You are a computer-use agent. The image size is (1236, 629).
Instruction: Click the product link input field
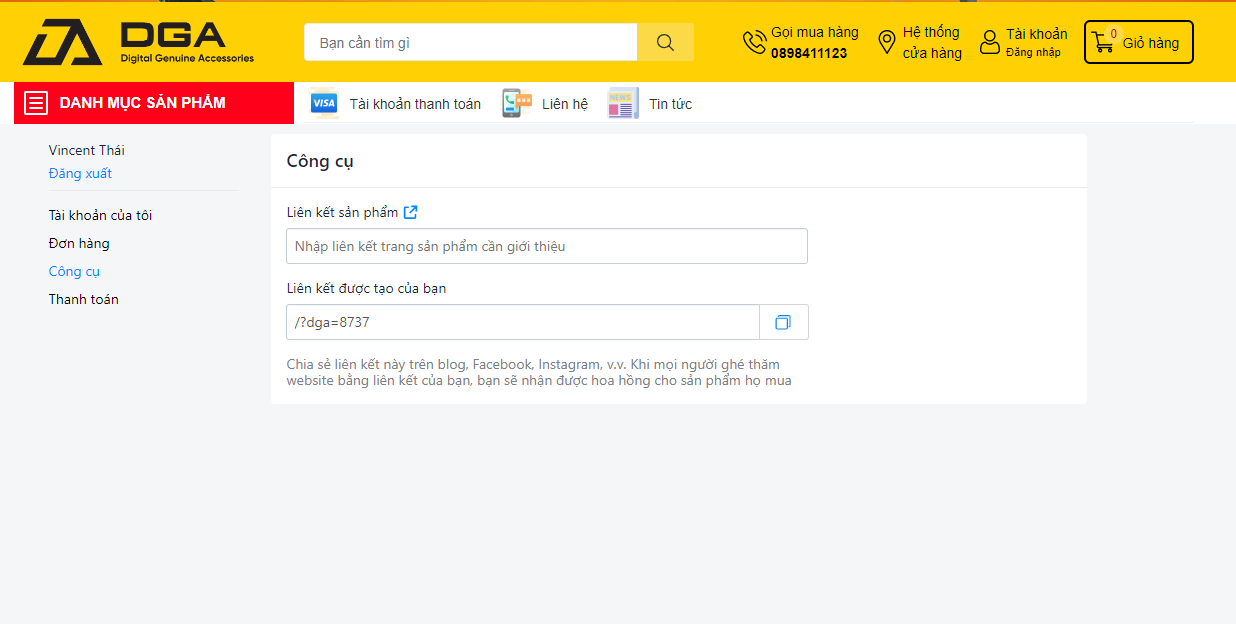tap(547, 246)
